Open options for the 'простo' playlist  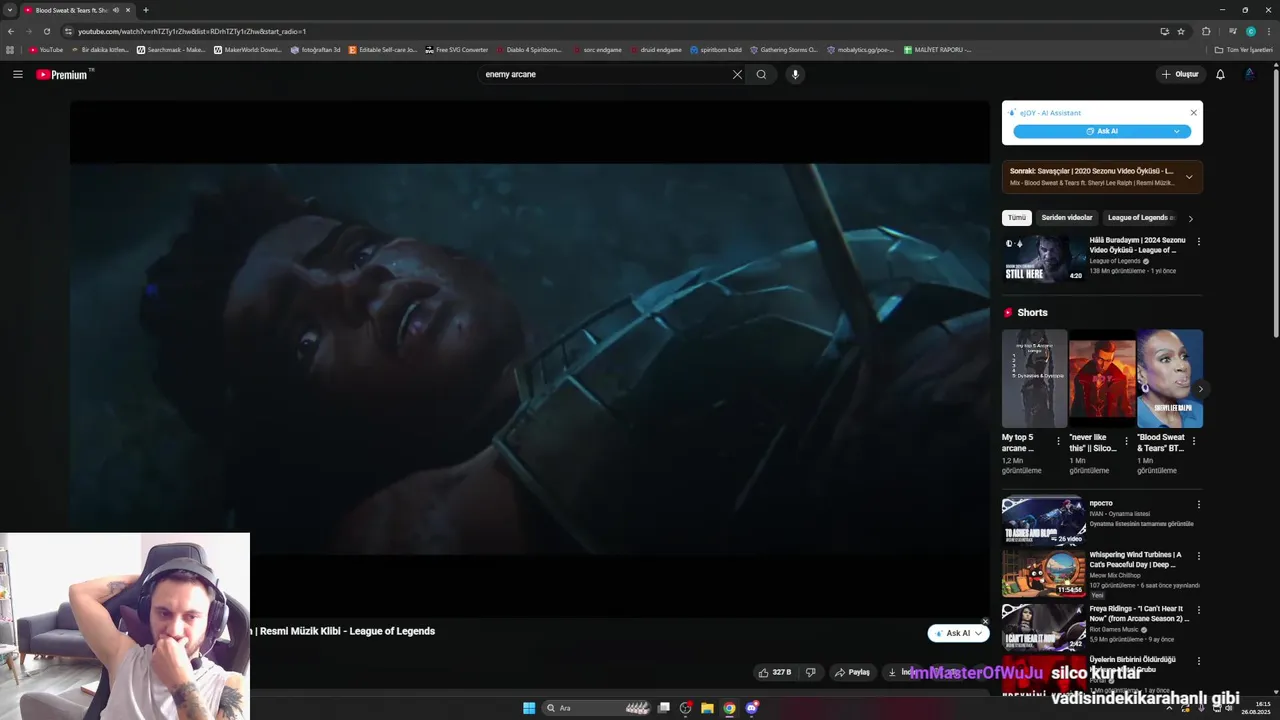[1199, 504]
